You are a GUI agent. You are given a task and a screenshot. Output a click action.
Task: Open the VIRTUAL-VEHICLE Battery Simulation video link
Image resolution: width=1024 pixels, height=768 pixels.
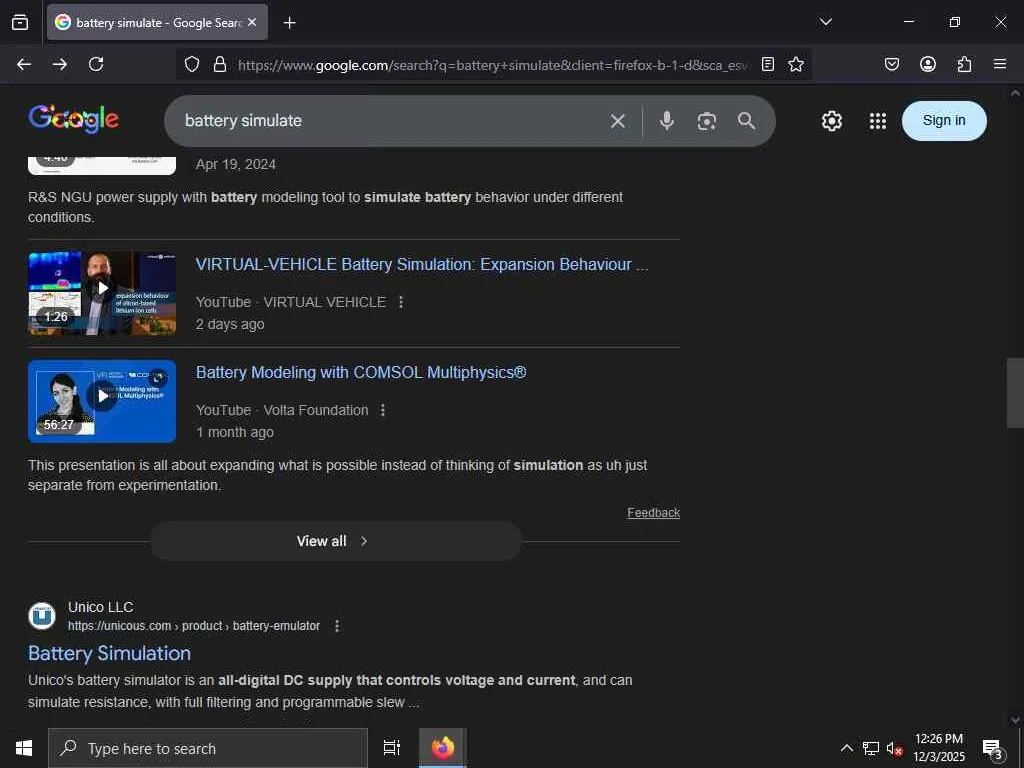(x=422, y=264)
